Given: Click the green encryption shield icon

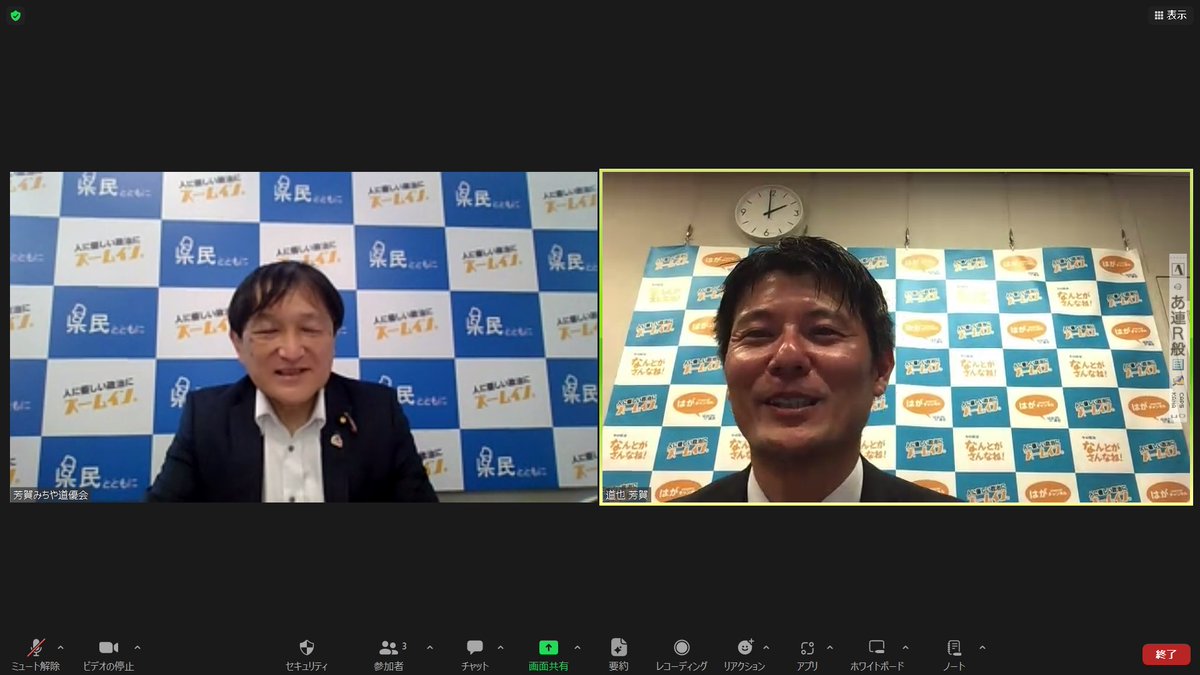Looking at the screenshot, I should click(15, 15).
